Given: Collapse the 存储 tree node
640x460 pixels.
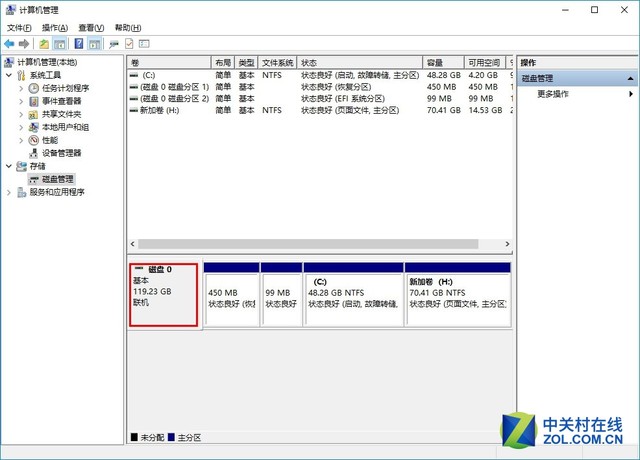Looking at the screenshot, I should pos(9,166).
